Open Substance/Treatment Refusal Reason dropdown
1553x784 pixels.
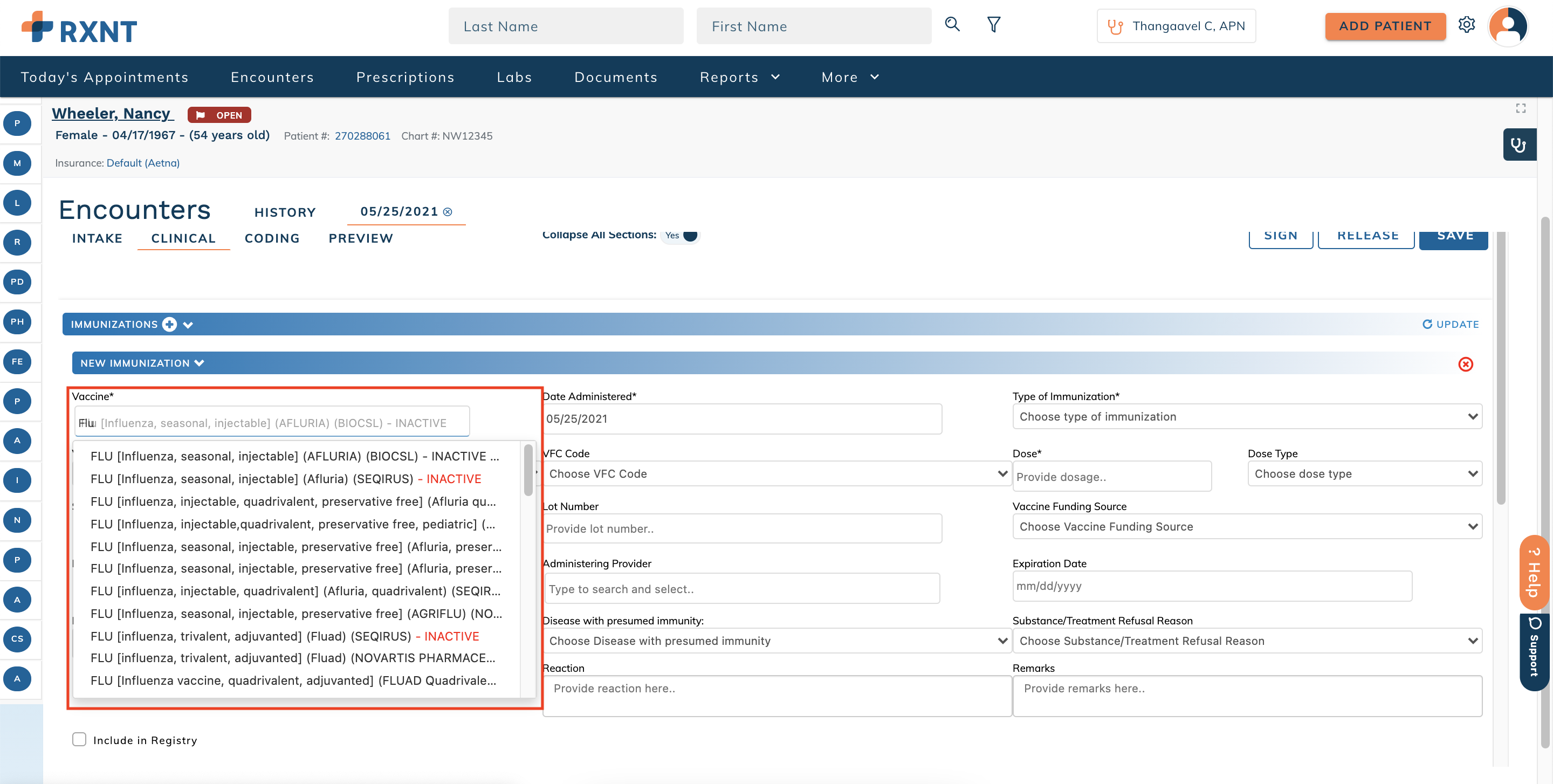coord(1247,641)
